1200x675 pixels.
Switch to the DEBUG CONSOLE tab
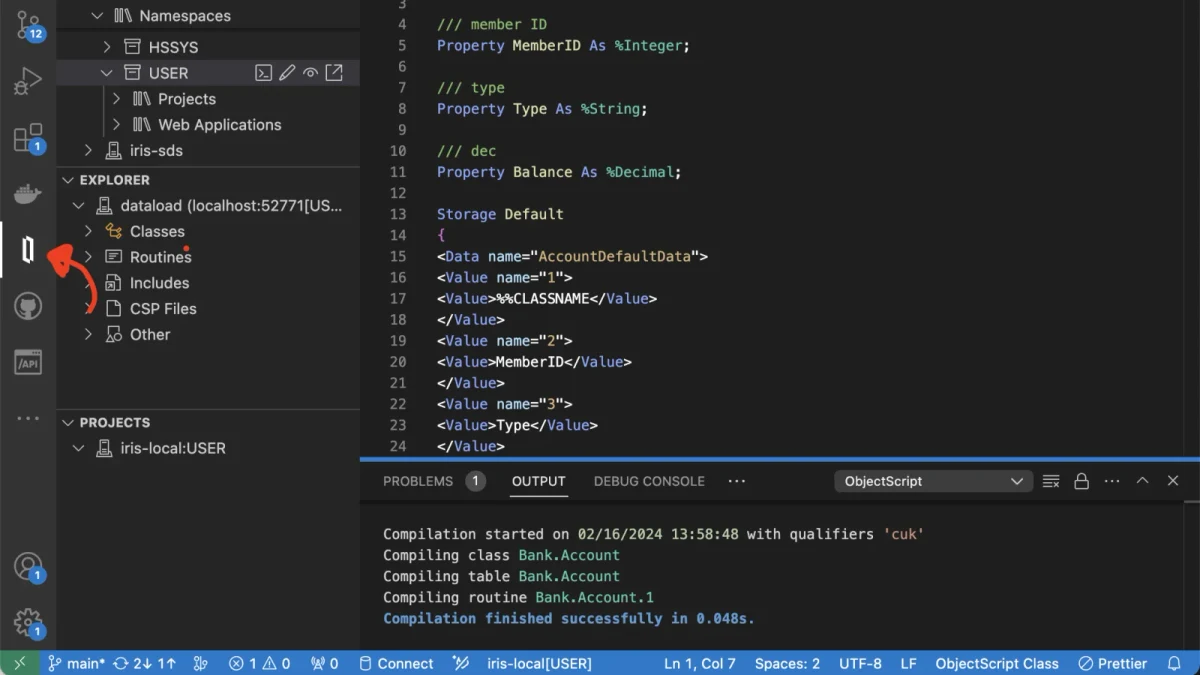[649, 481]
